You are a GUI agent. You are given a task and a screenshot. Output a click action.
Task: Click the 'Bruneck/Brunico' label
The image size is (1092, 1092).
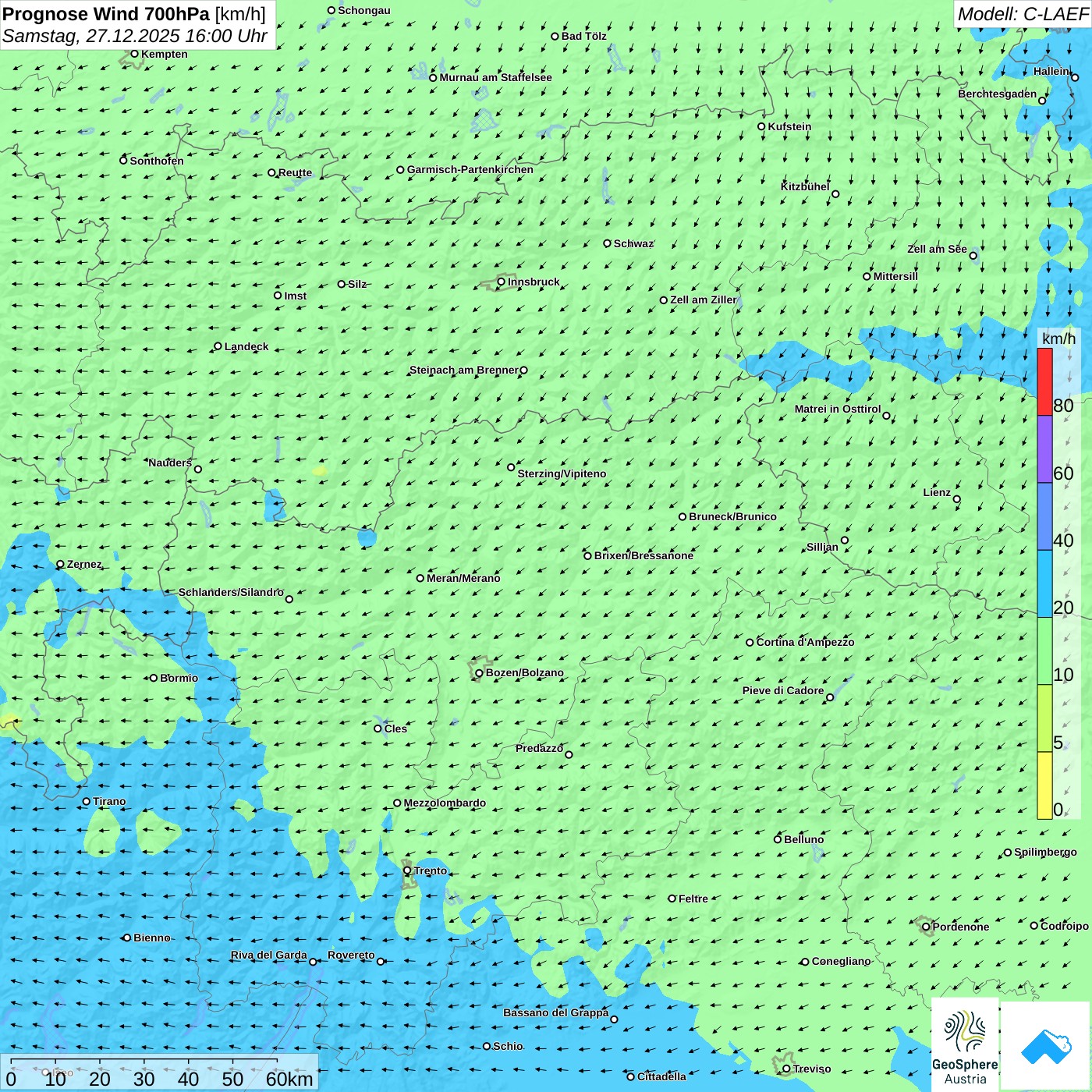click(x=732, y=516)
